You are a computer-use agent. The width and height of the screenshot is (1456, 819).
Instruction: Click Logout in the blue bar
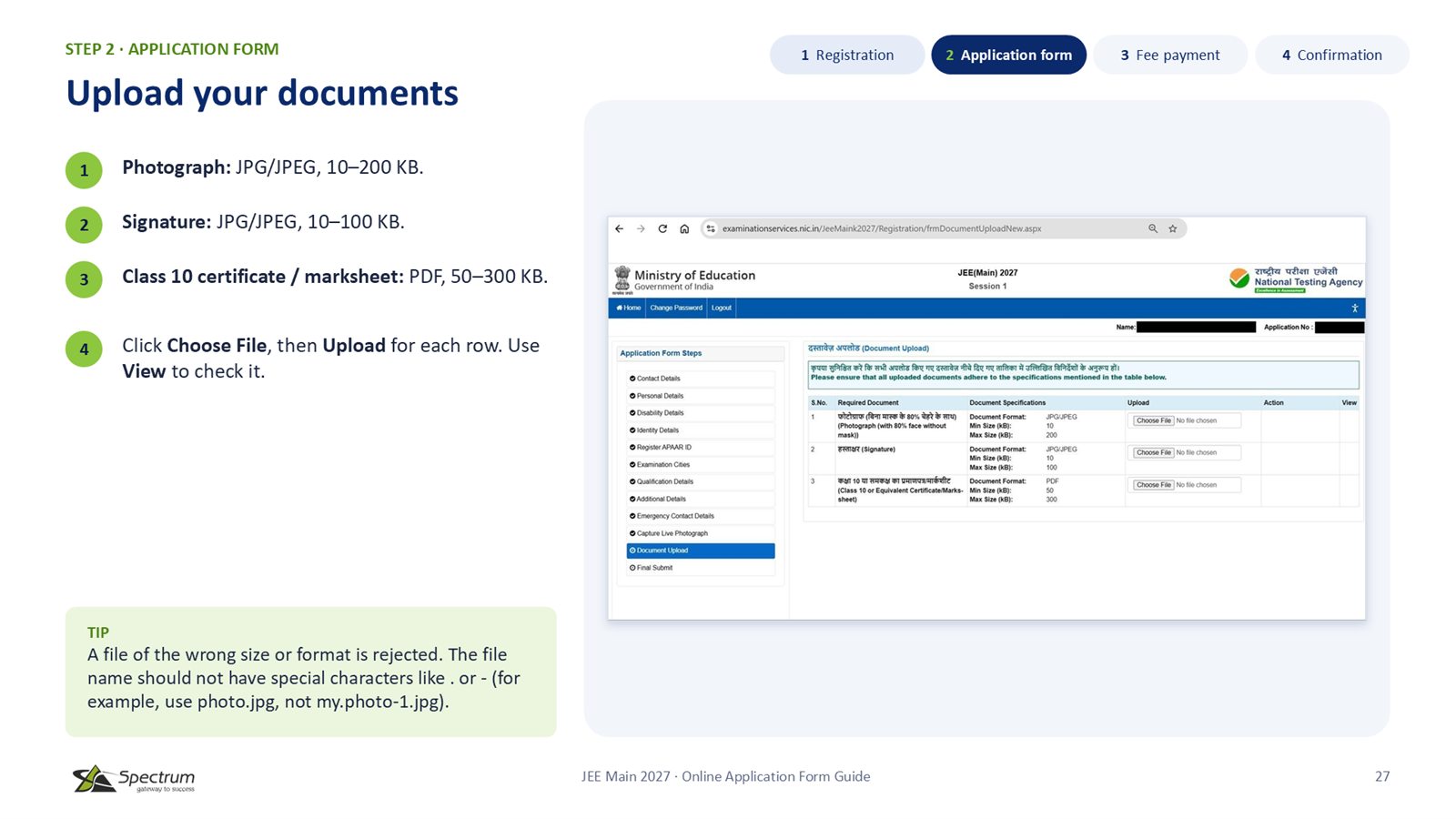pyautogui.click(x=722, y=308)
